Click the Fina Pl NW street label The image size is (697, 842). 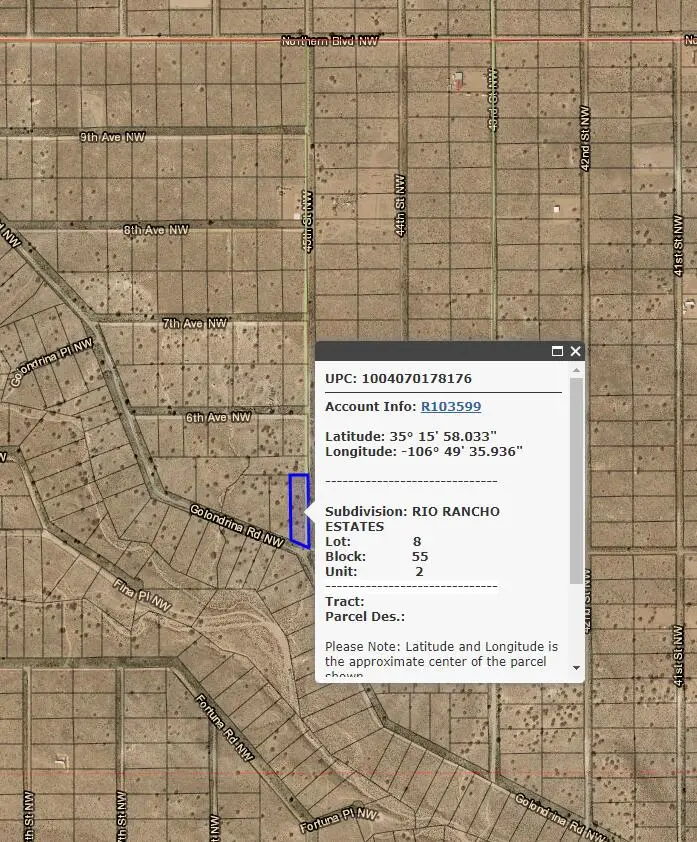(x=144, y=596)
